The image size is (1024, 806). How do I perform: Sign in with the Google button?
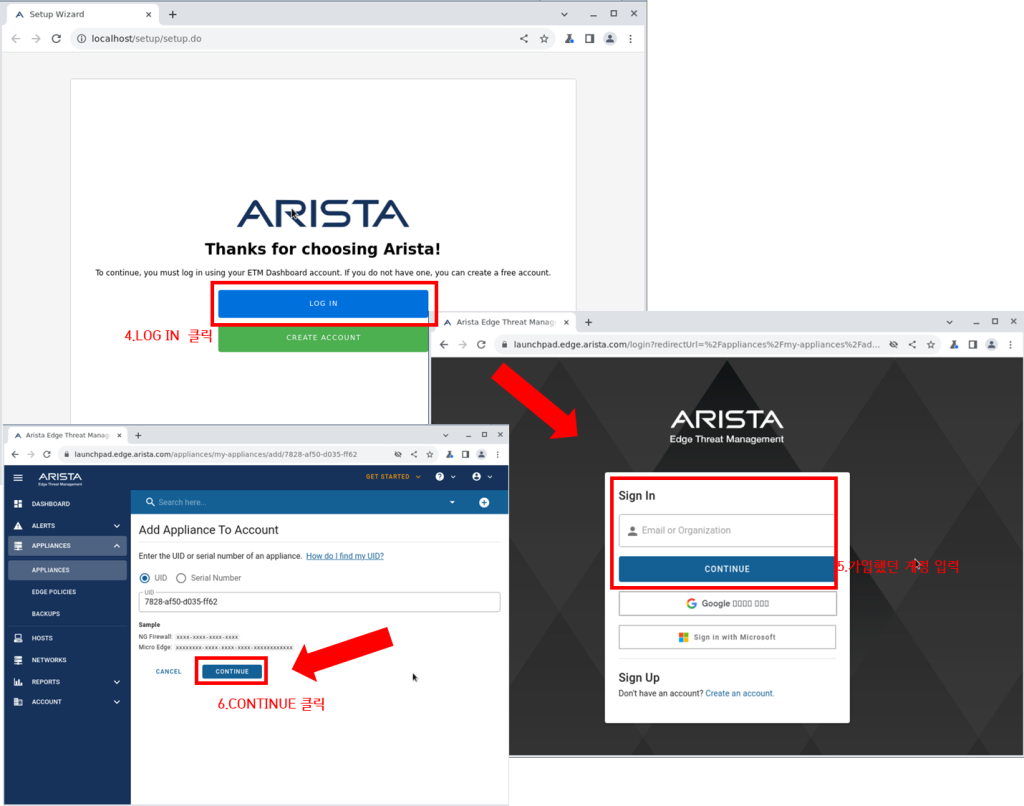coord(728,604)
